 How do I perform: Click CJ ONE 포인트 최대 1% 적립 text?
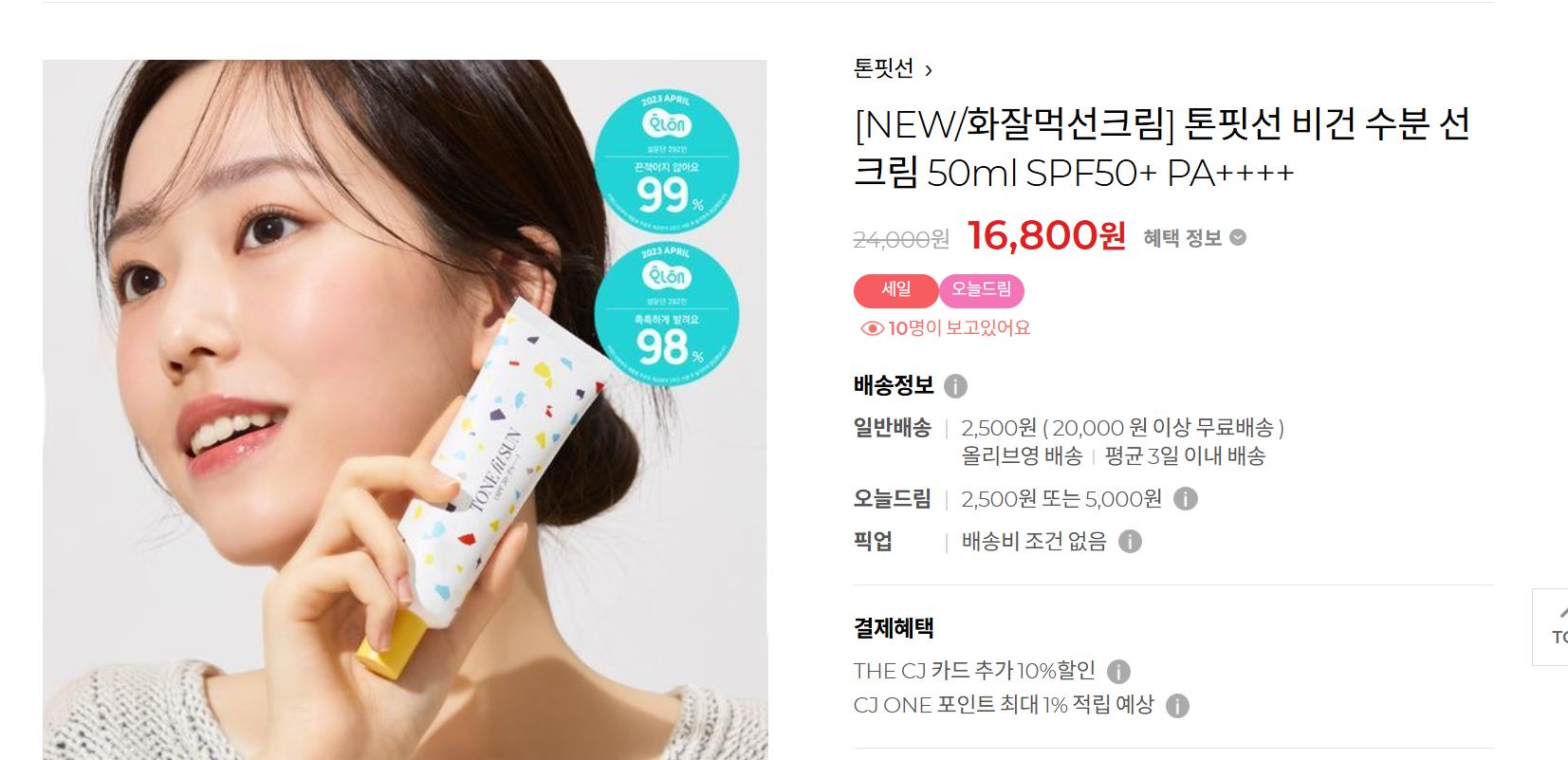tap(1004, 704)
